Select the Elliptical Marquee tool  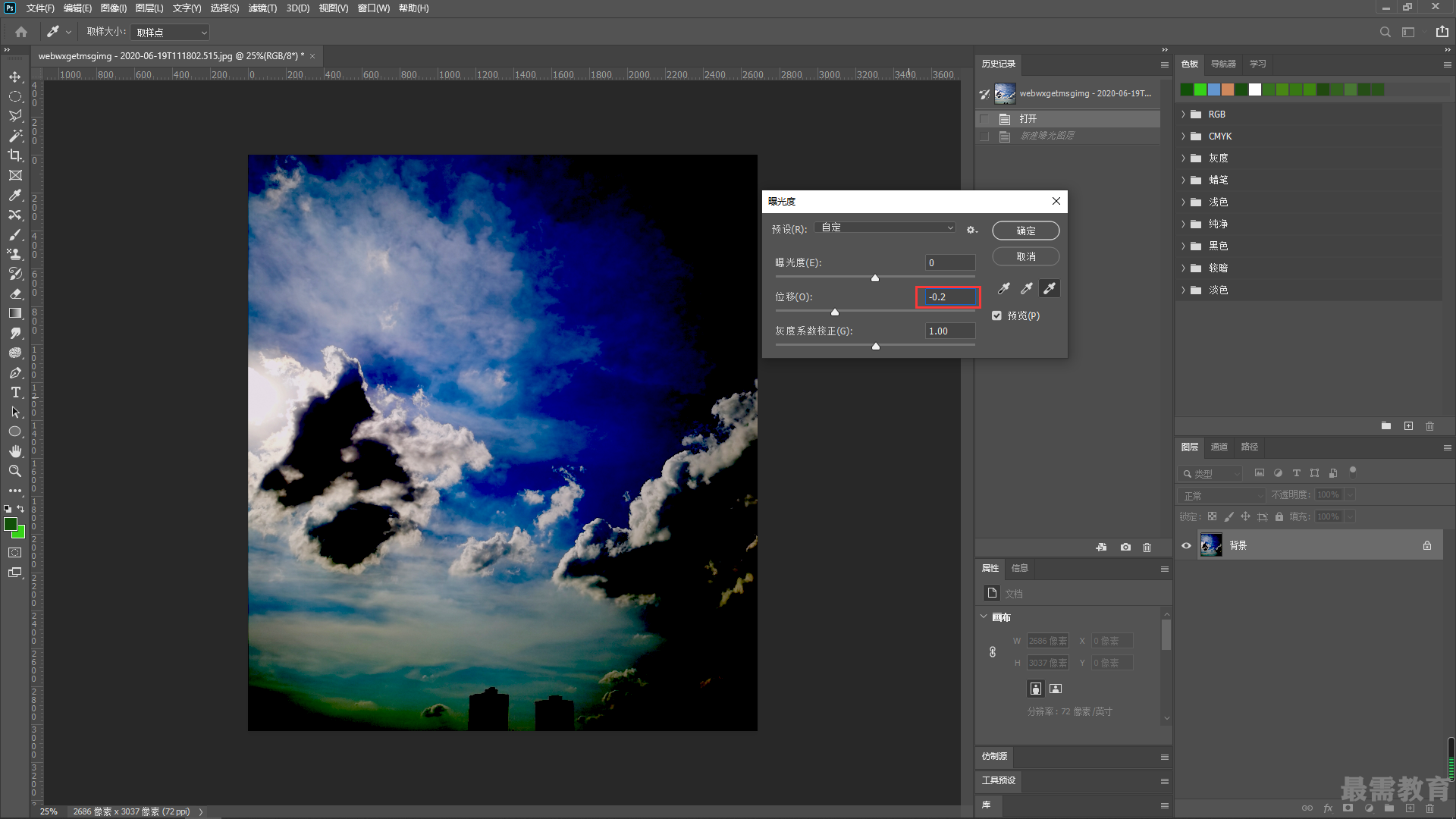pos(15,96)
